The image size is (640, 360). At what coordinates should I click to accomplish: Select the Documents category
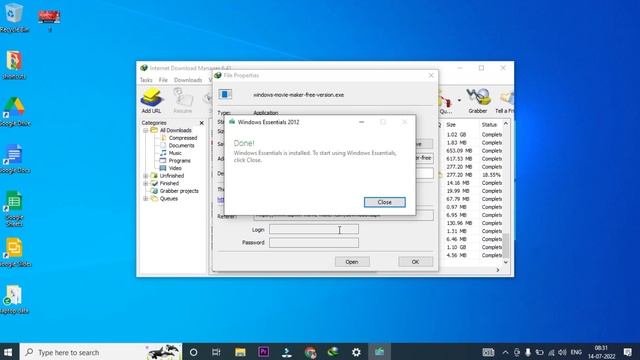(x=181, y=146)
